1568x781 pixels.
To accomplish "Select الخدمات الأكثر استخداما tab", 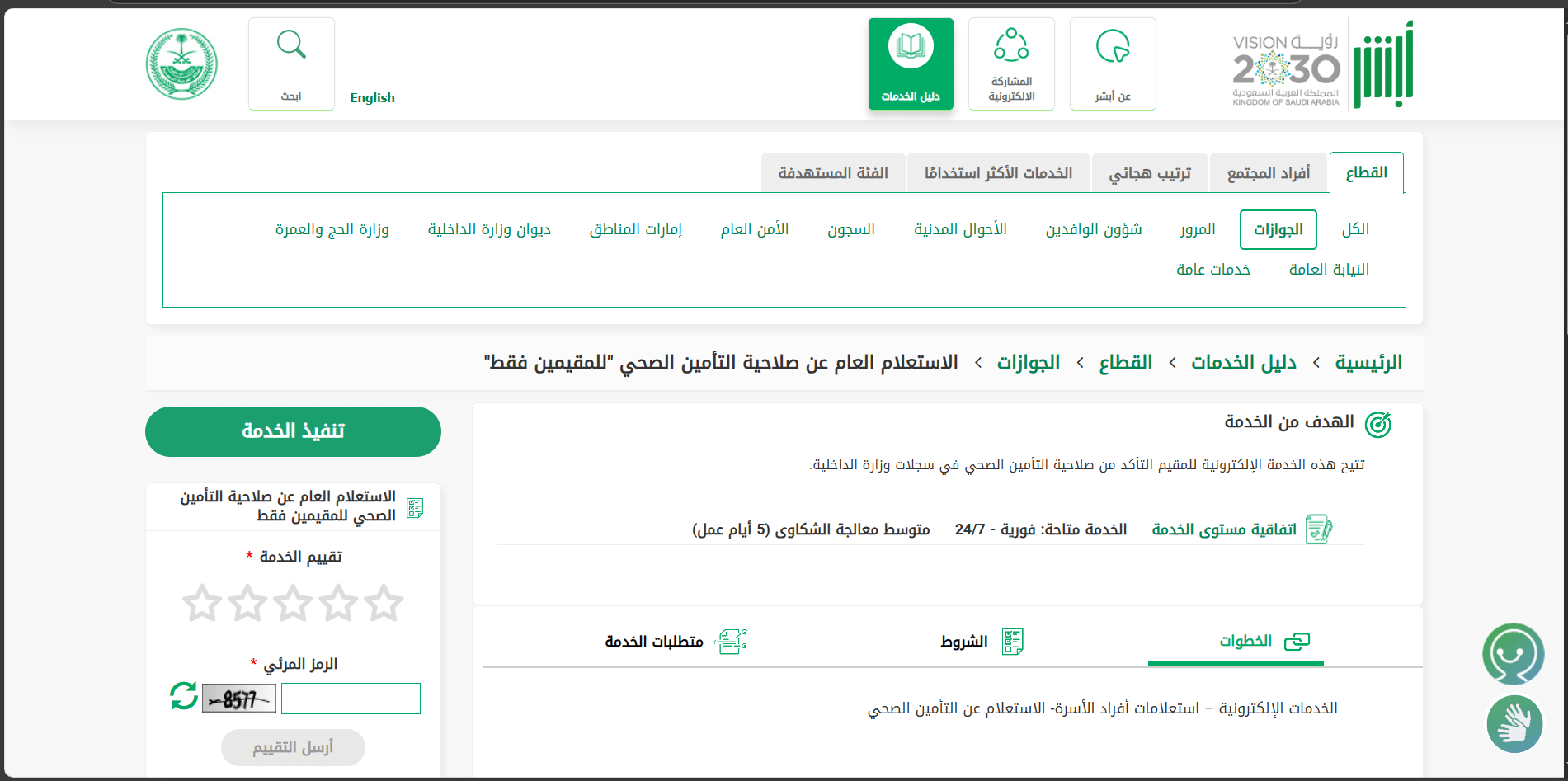I will coord(998,173).
